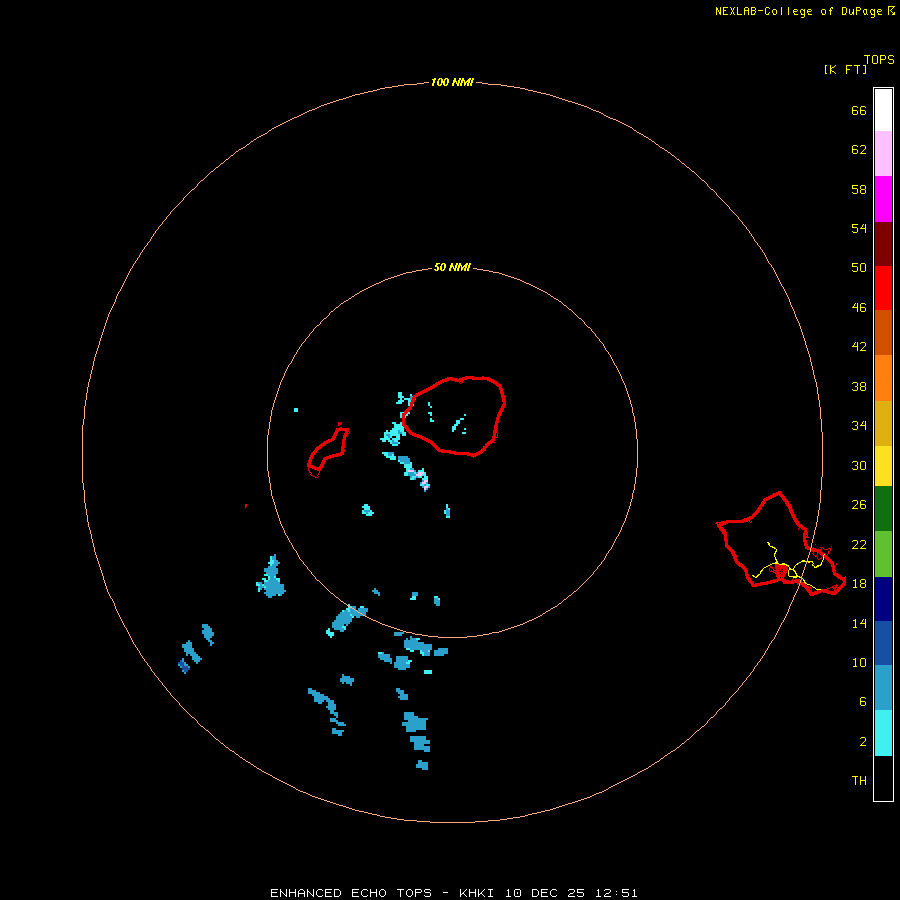
Task: Click the black TH threshold legend box
Action: [883, 778]
